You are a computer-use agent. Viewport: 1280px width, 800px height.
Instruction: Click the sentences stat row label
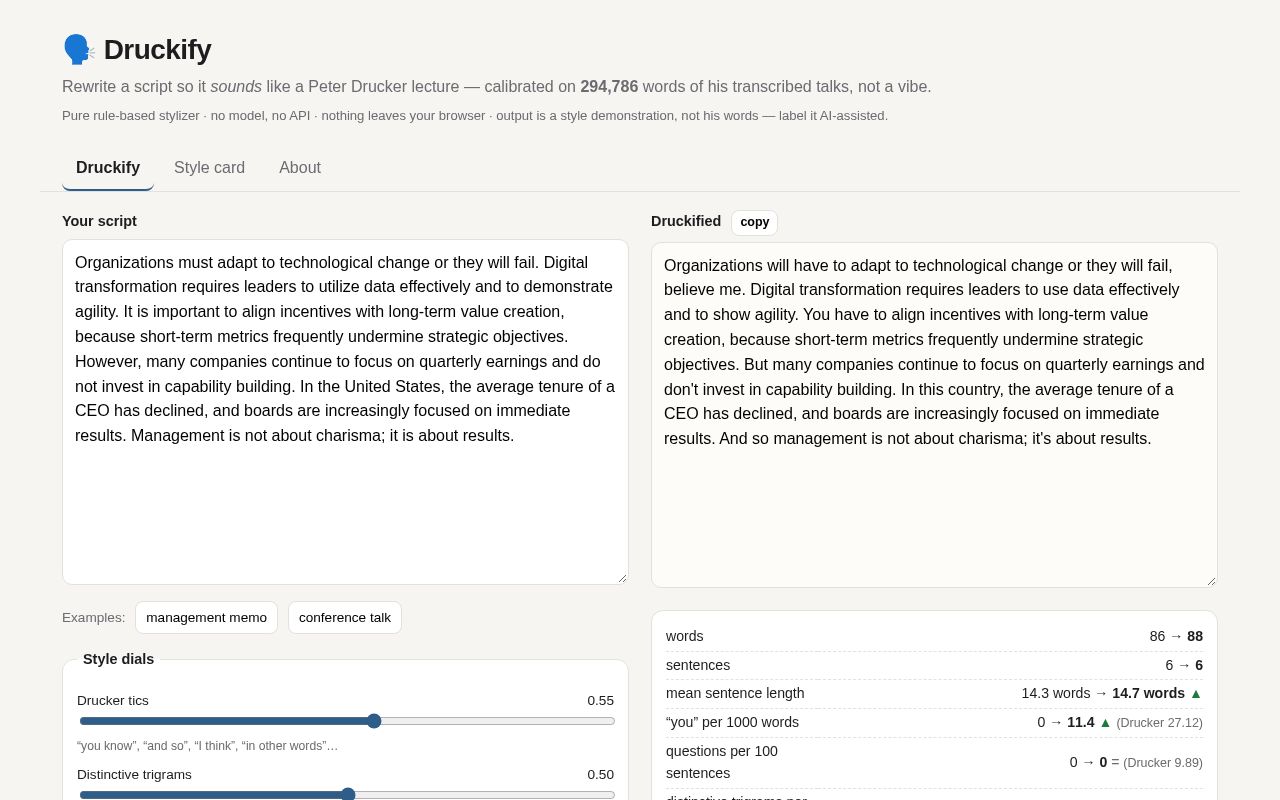pos(698,665)
